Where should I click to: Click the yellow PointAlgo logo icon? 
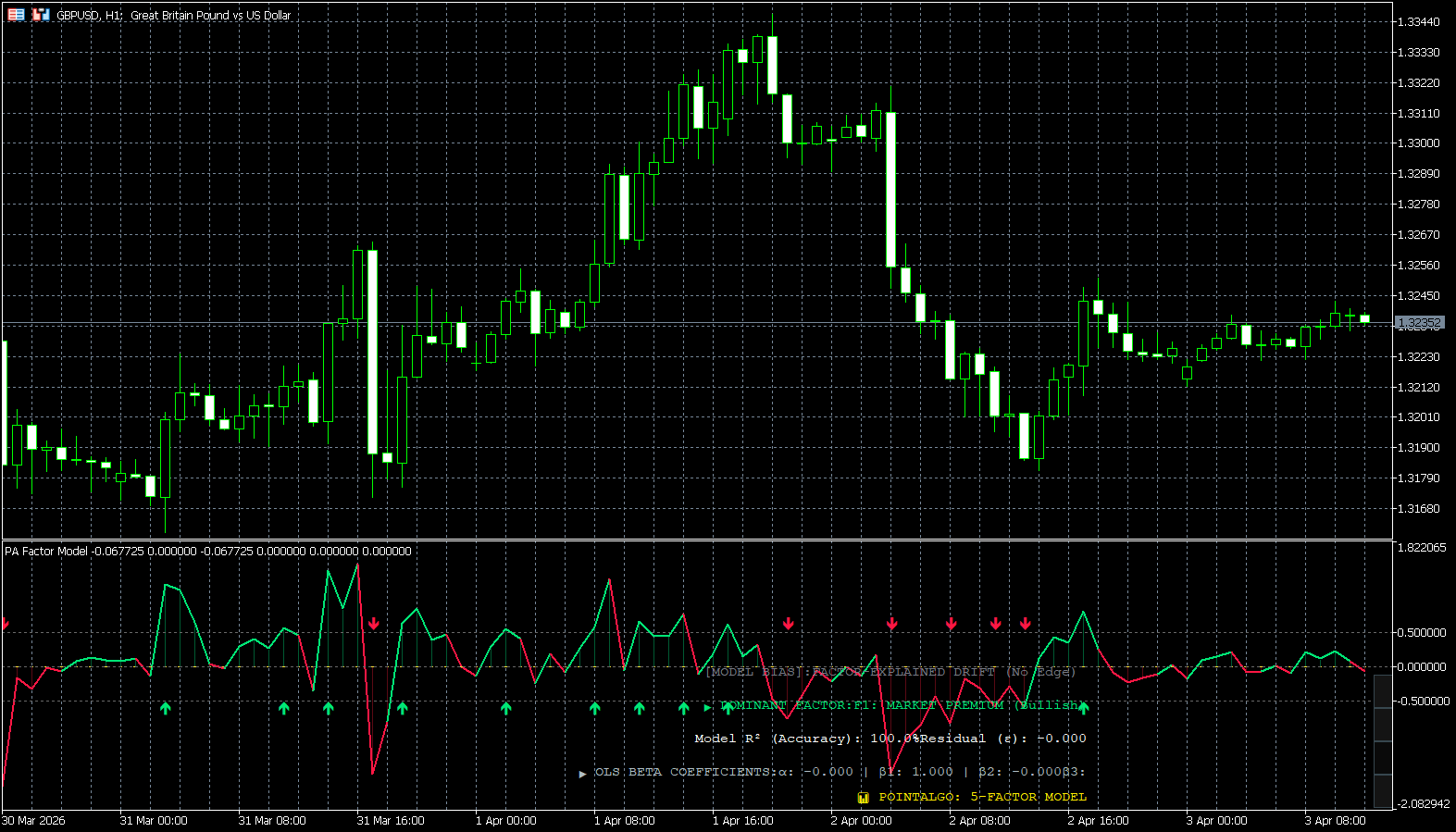863,797
